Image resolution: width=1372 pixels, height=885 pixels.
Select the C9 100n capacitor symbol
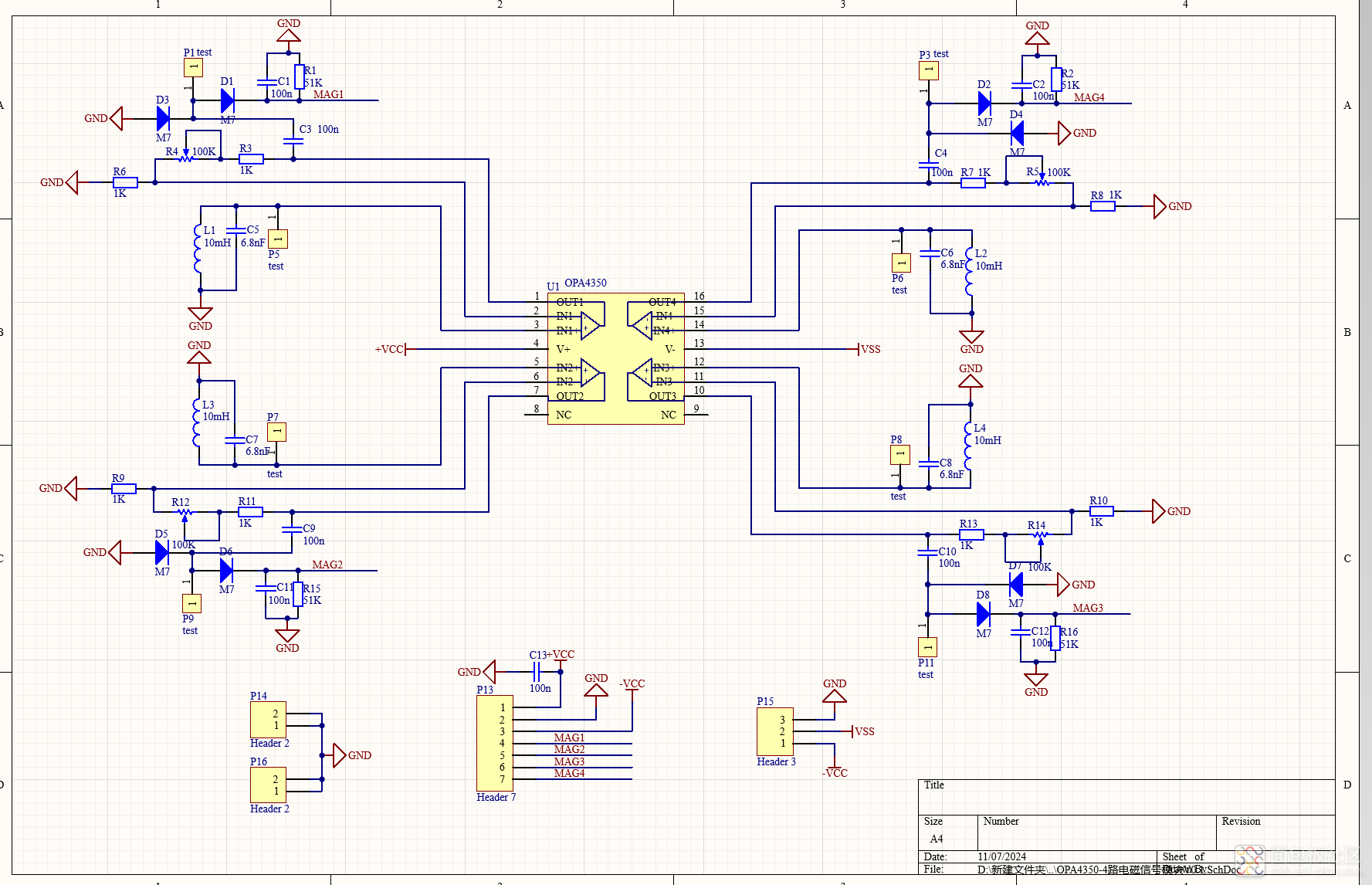pyautogui.click(x=292, y=529)
